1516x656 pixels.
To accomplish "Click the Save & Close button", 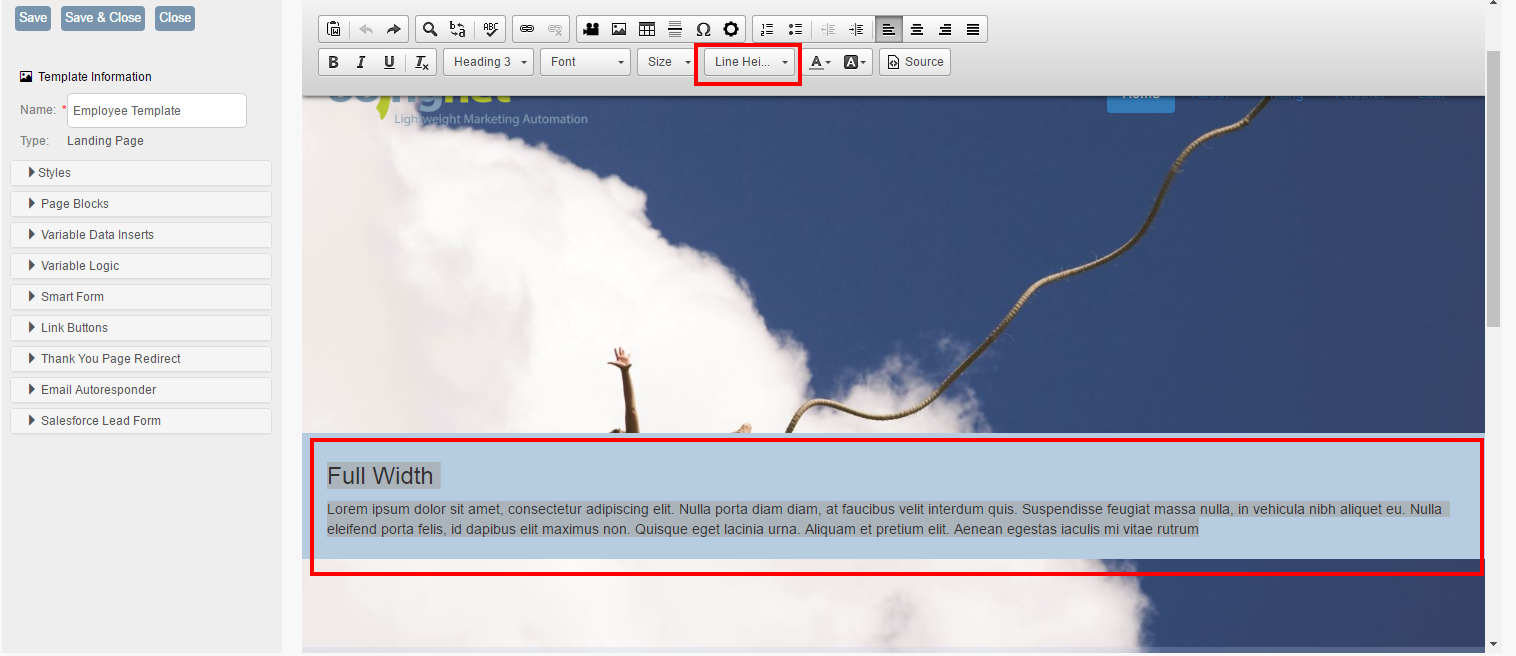I will [103, 18].
